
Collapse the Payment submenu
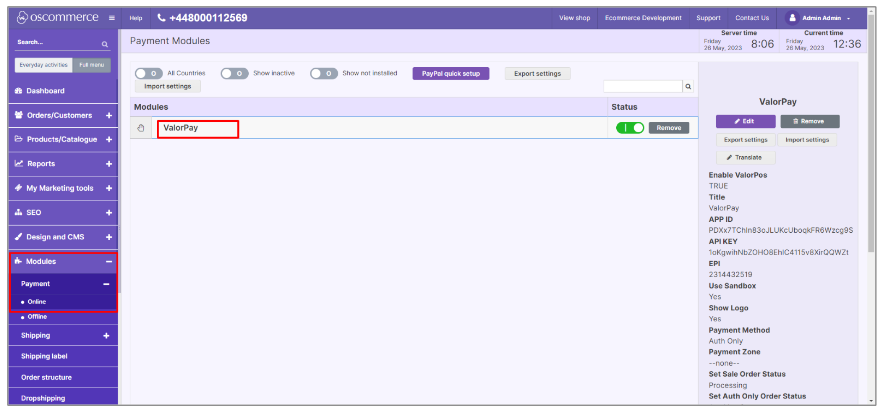[106, 284]
